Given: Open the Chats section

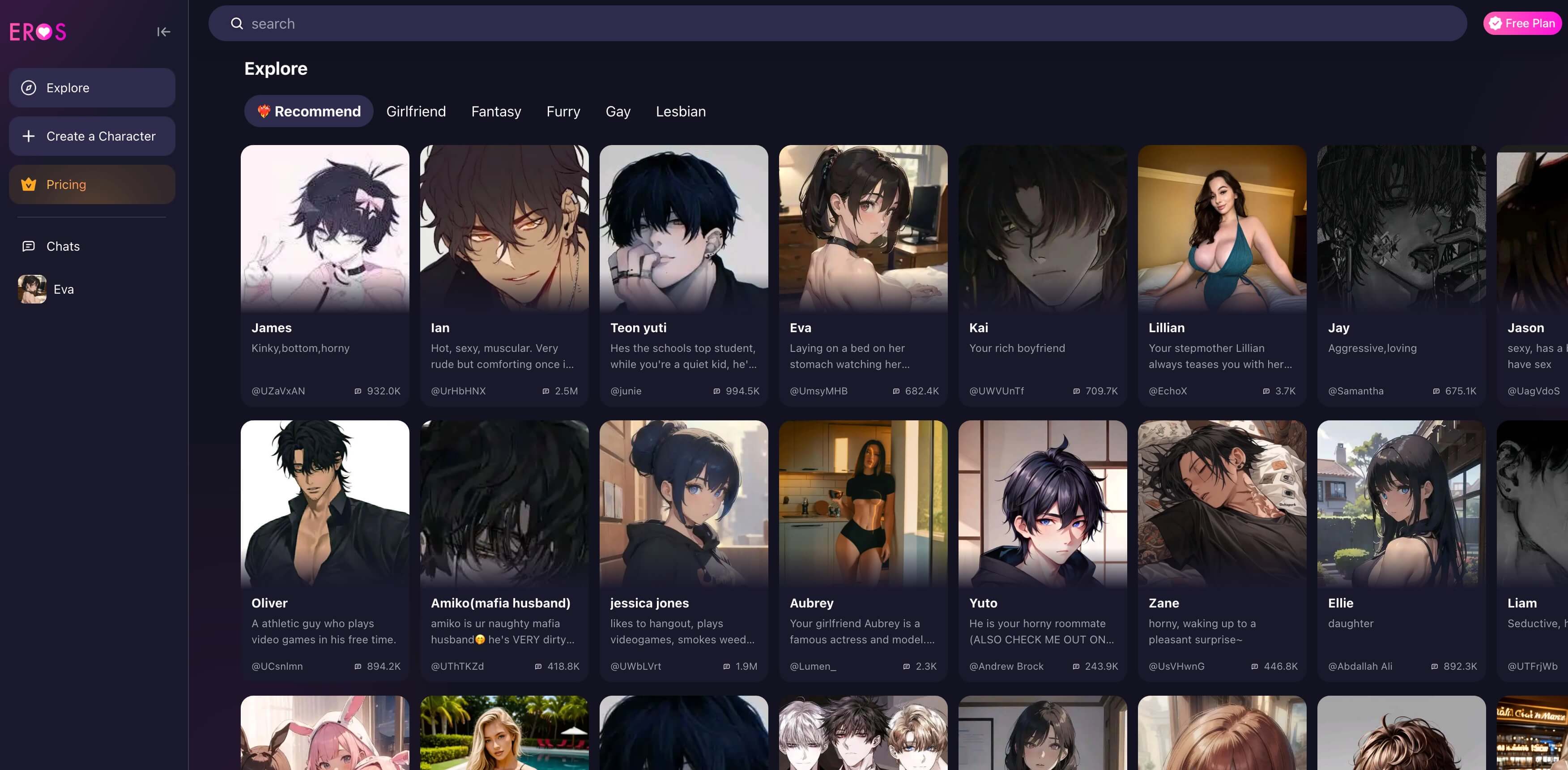Looking at the screenshot, I should pyautogui.click(x=92, y=246).
